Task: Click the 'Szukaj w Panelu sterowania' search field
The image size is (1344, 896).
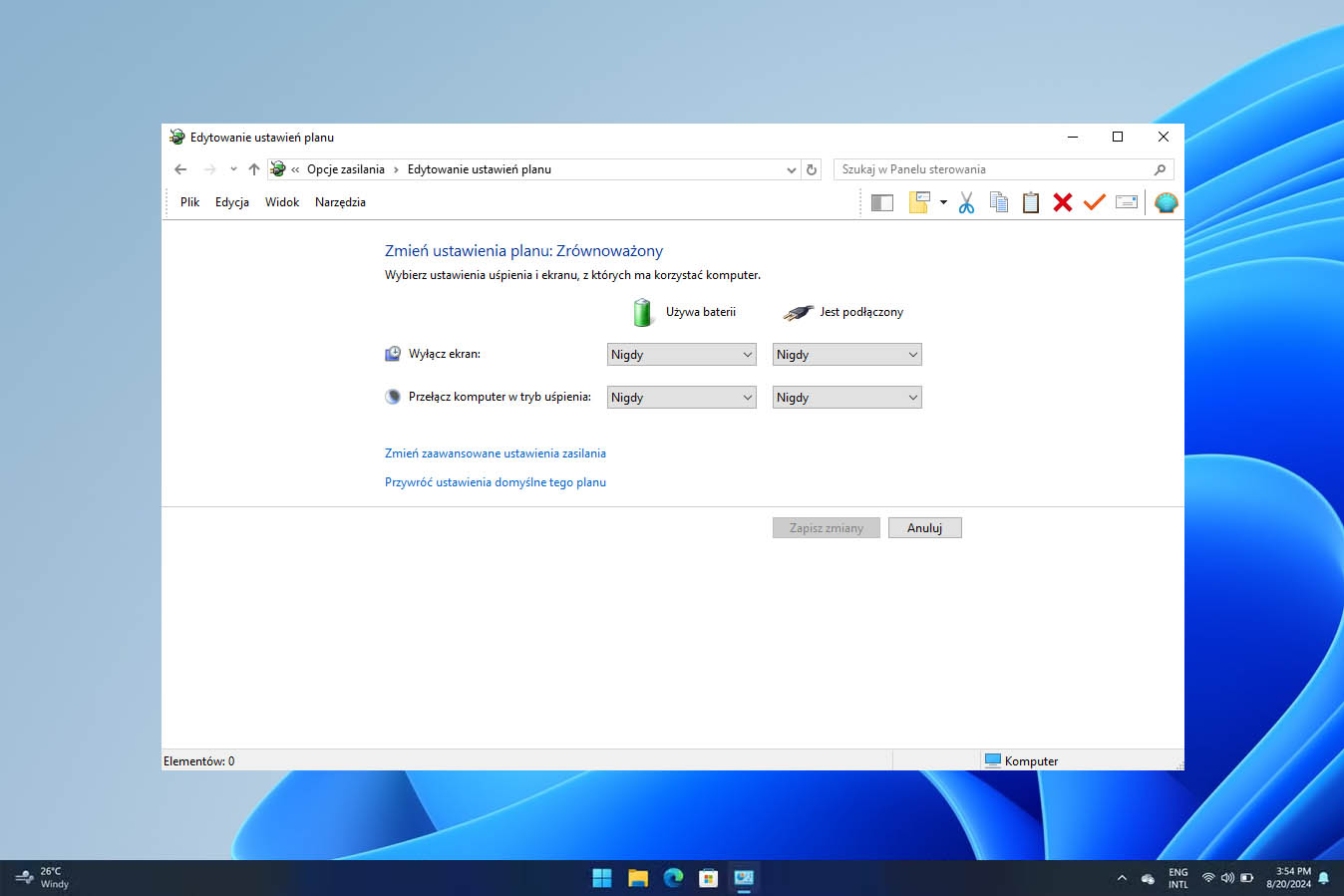Action: point(992,169)
